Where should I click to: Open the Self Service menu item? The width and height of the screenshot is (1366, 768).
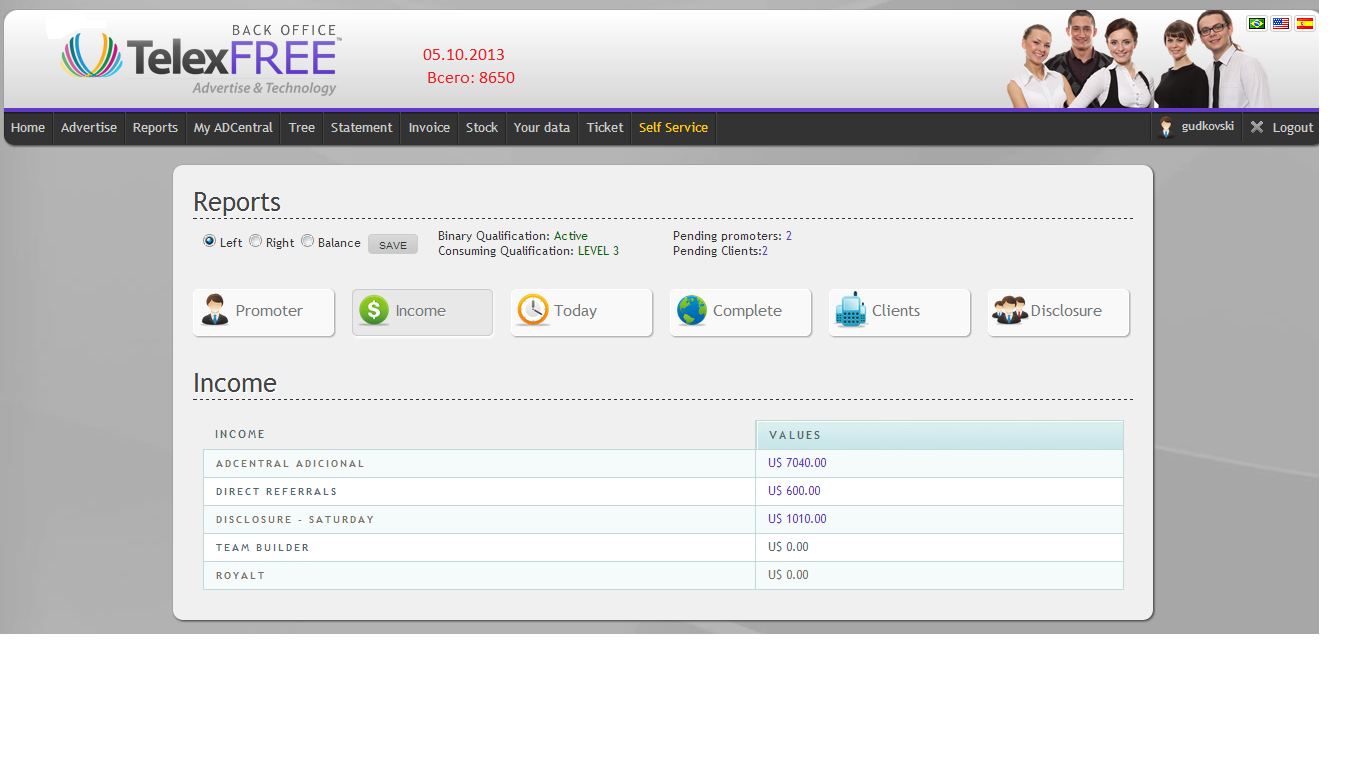click(673, 127)
